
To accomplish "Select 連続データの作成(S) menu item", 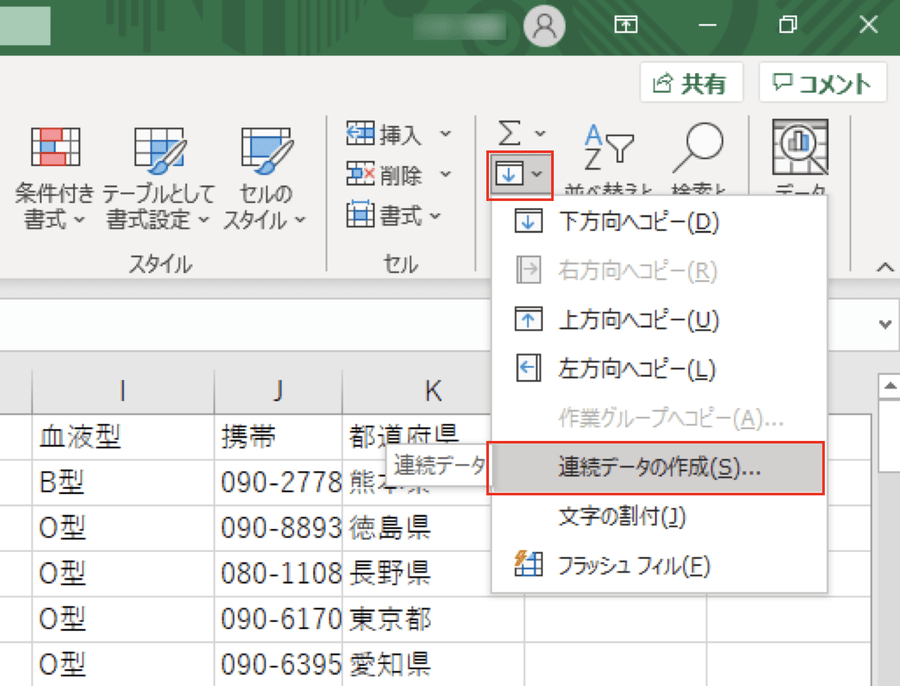I will click(659, 468).
